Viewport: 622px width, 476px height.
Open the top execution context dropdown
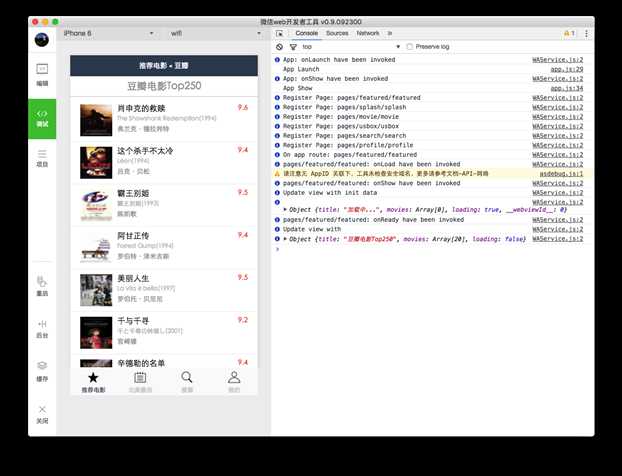[x=351, y=47]
